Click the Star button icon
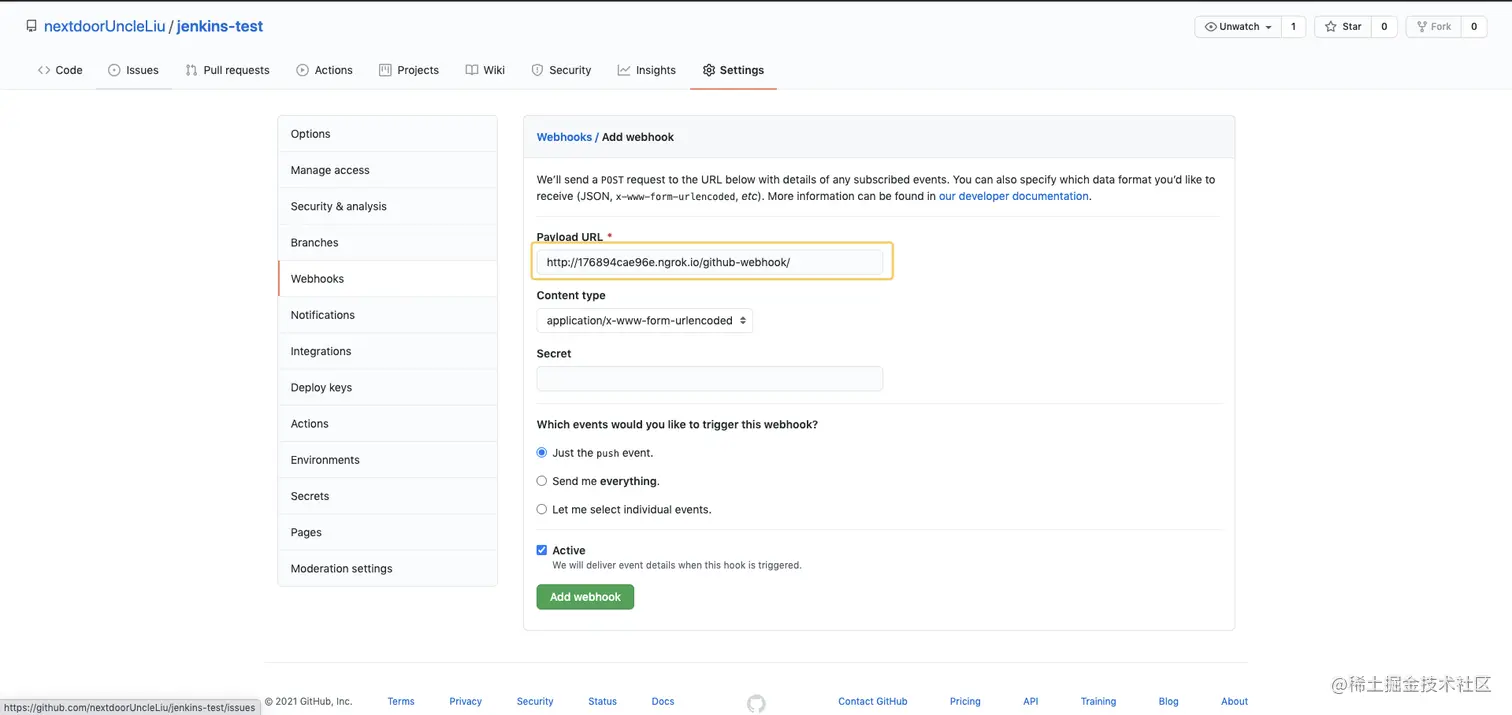Image resolution: width=1512 pixels, height=715 pixels. pos(1331,27)
